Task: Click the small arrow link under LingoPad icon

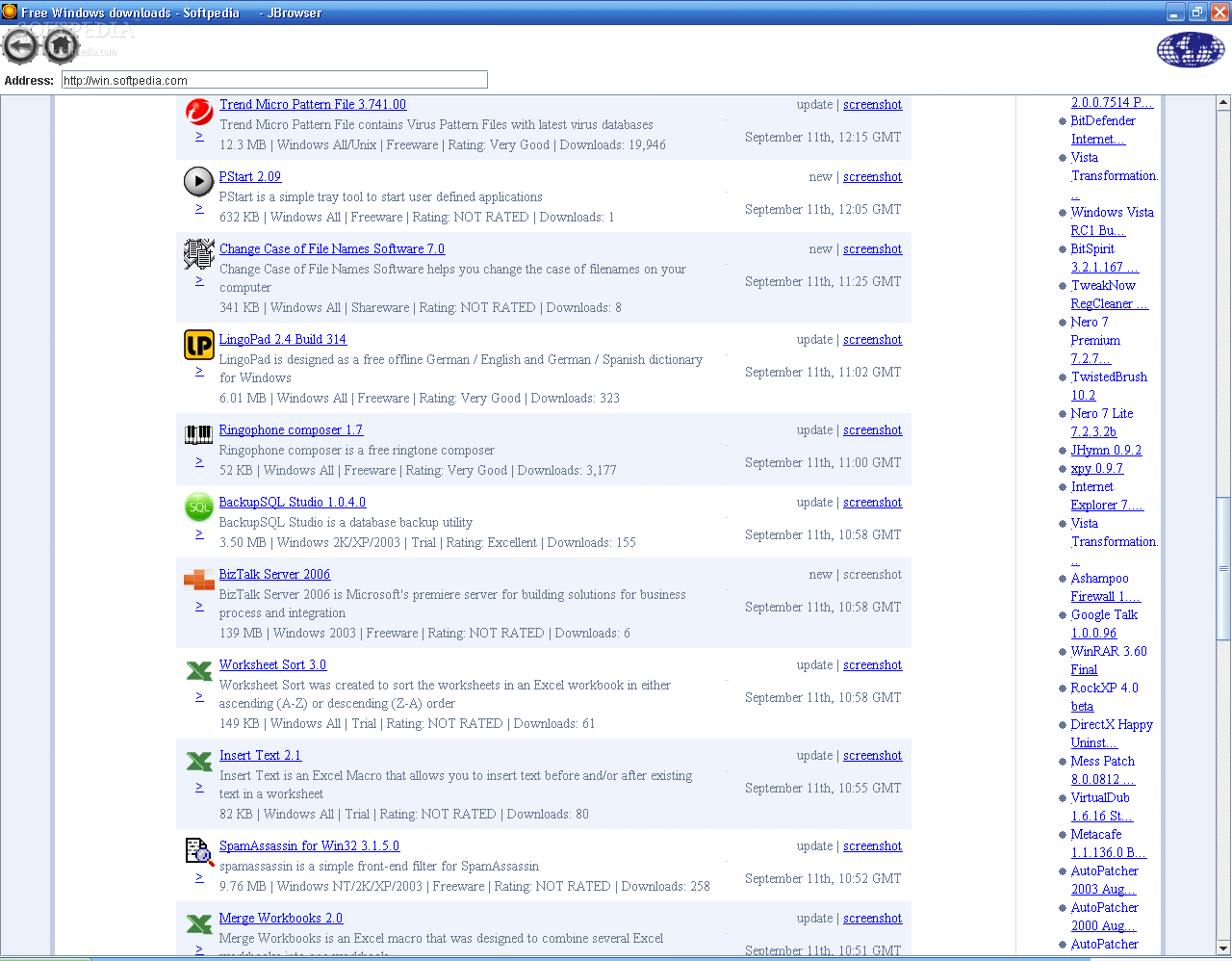Action: coord(199,371)
